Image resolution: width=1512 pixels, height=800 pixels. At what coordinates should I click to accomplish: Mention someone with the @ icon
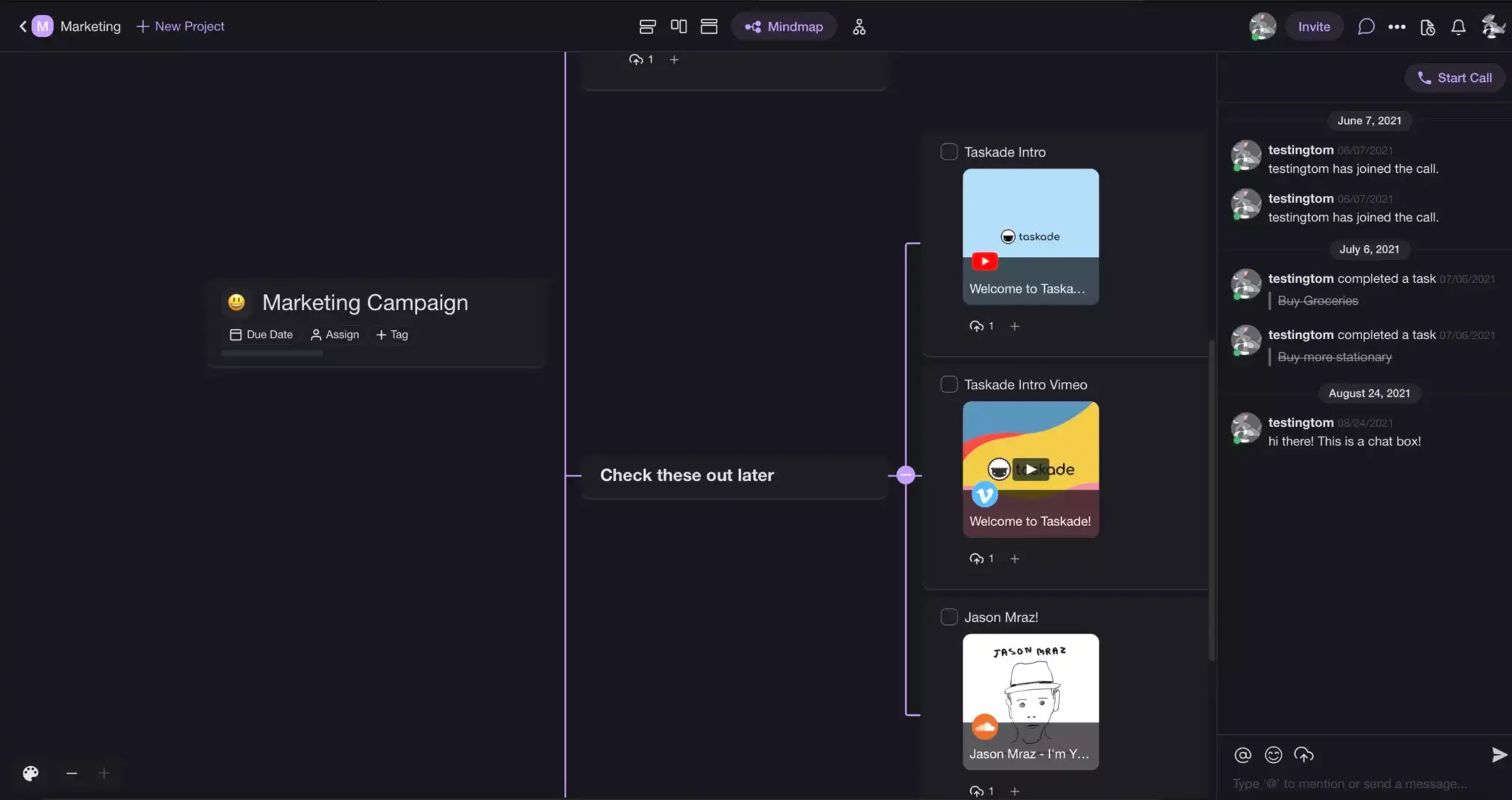1243,754
